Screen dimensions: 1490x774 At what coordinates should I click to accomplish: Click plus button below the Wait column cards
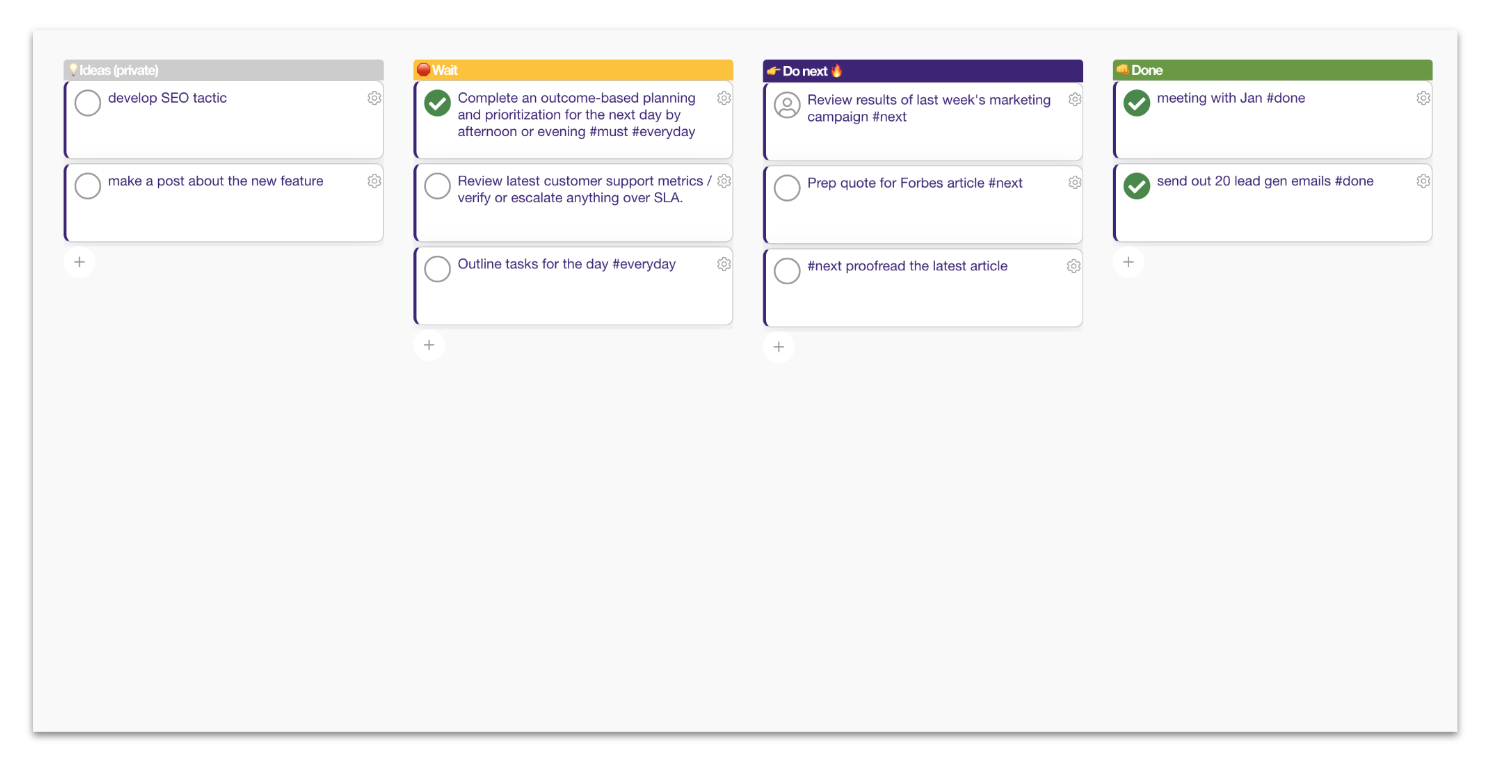429,345
